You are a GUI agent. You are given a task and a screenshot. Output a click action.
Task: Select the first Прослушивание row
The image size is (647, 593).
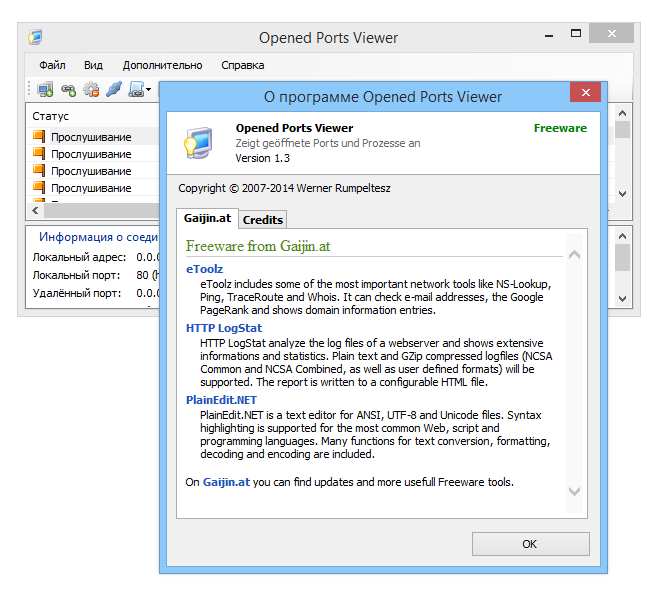click(91, 137)
